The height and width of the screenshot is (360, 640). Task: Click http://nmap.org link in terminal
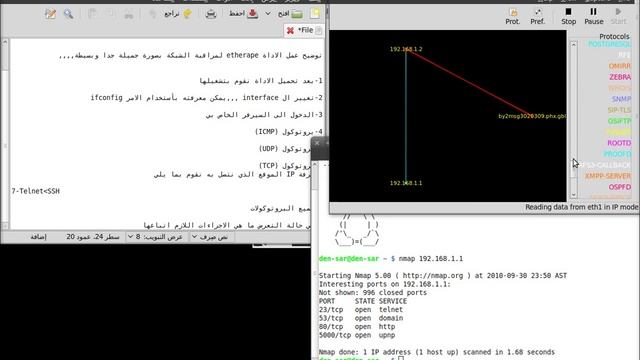(x=433, y=276)
